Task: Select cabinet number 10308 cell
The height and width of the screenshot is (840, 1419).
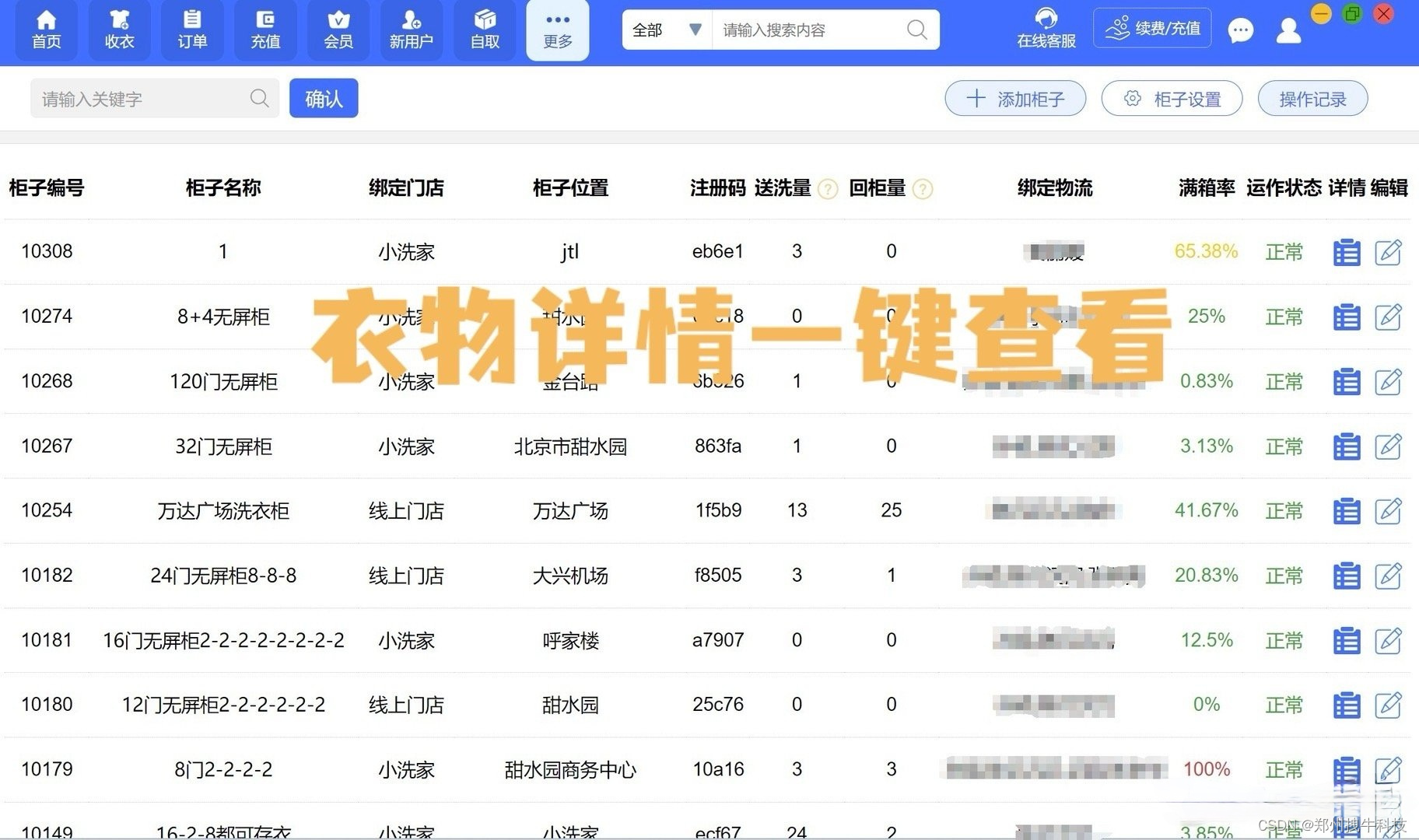Action: point(47,251)
